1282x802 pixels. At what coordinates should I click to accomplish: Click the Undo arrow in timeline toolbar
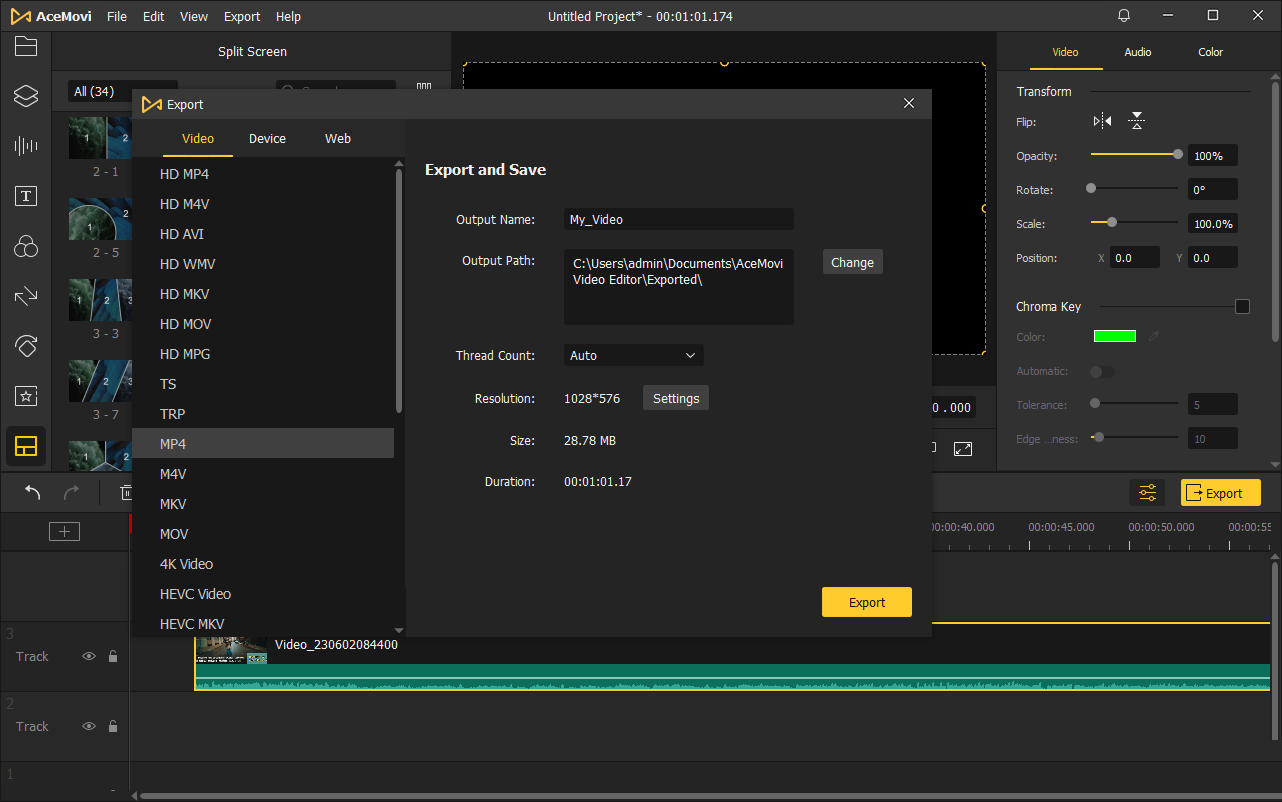[32, 492]
